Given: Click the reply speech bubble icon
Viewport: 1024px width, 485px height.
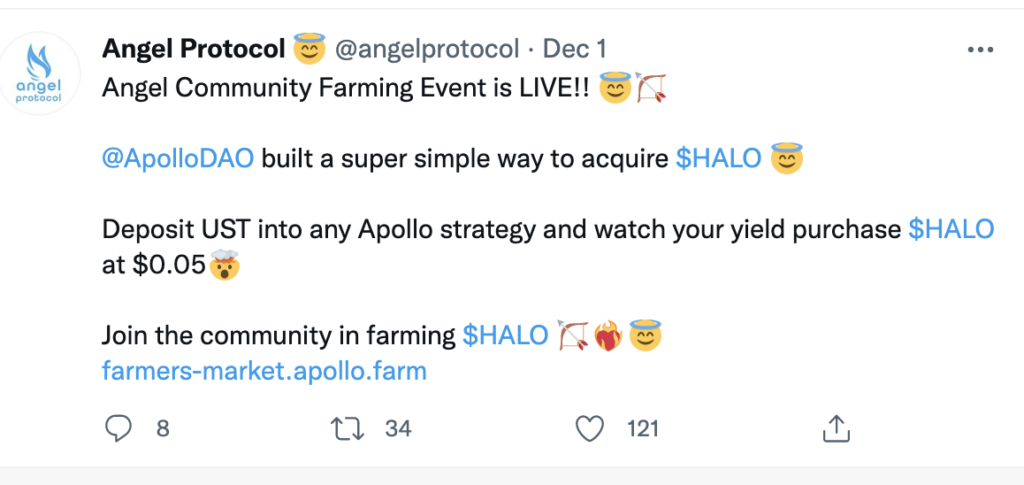Looking at the screenshot, I should pyautogui.click(x=119, y=429).
